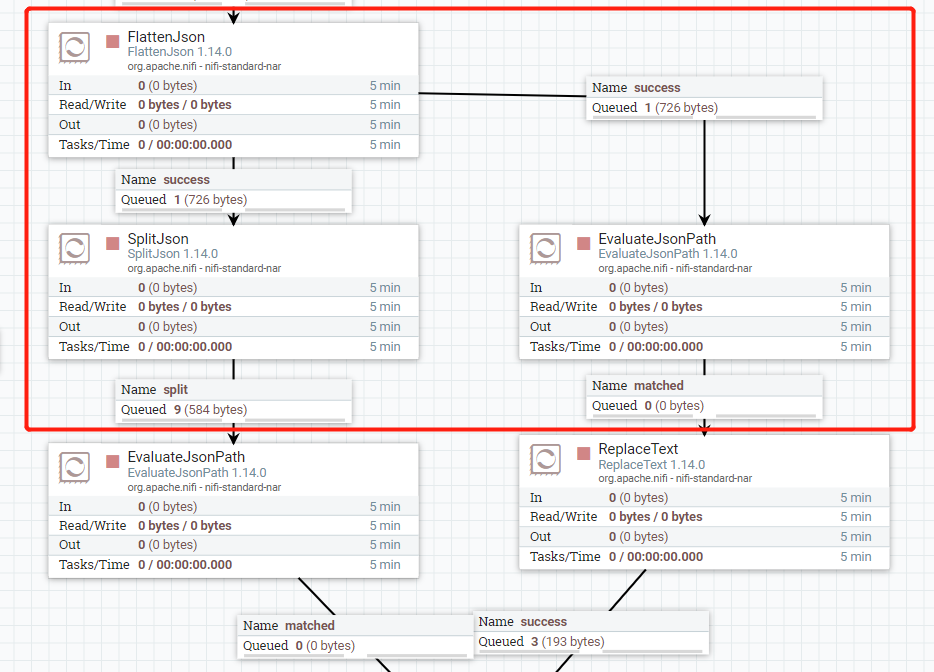The width and height of the screenshot is (934, 672).
Task: Click the 'FlattenJson 1.14.0' version text
Action: (180, 52)
